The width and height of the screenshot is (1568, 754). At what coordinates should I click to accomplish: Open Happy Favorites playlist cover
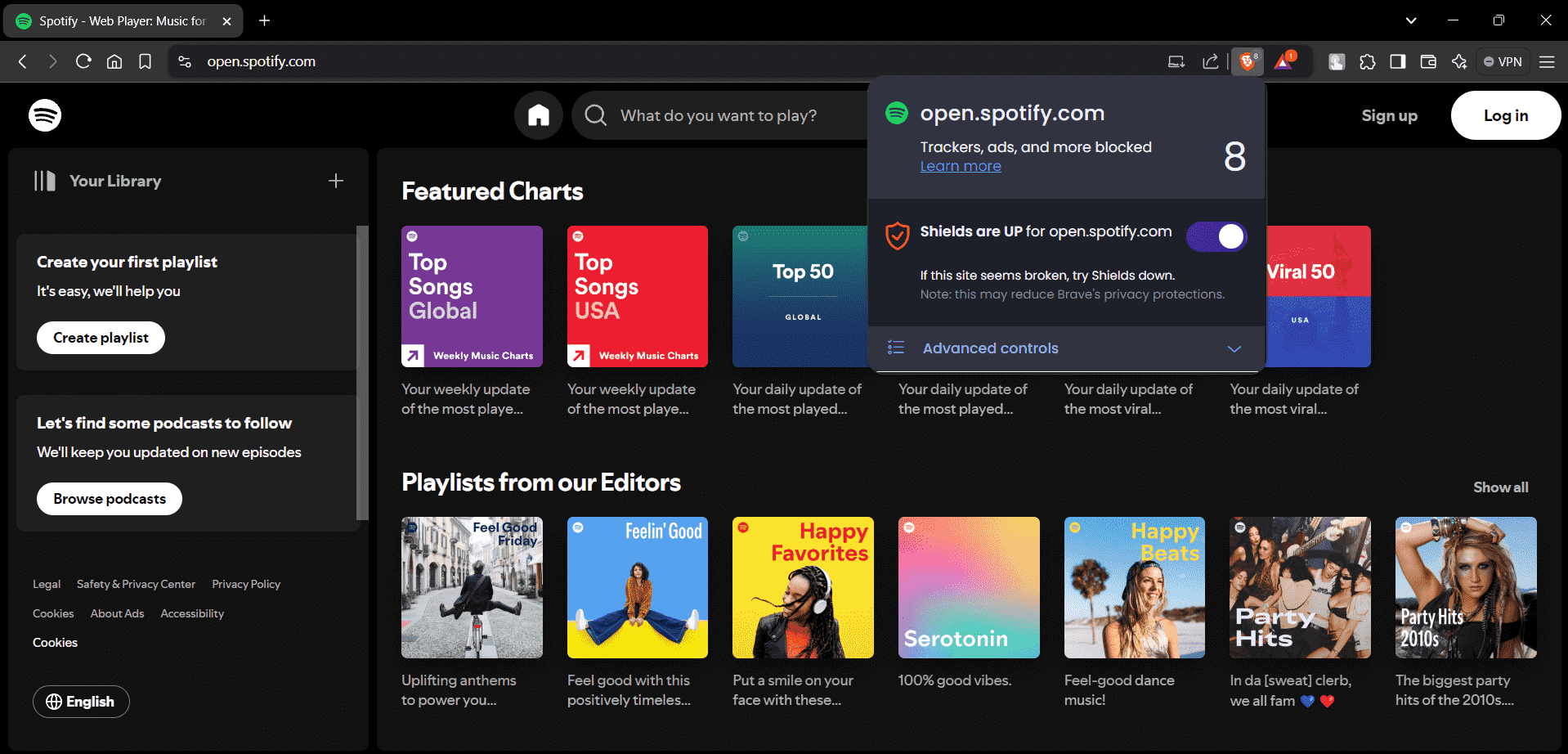(803, 587)
